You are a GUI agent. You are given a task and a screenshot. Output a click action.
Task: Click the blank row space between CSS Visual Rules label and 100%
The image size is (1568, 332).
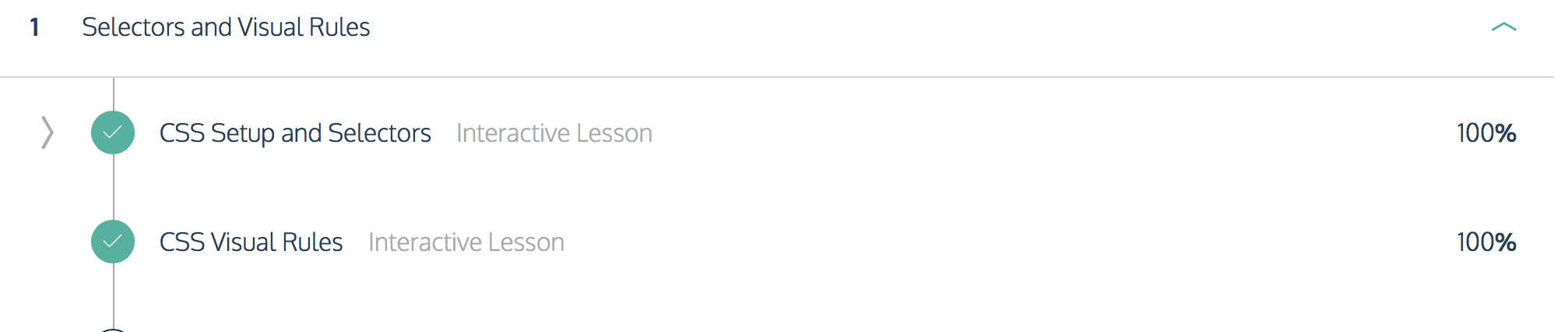pos(1011,242)
